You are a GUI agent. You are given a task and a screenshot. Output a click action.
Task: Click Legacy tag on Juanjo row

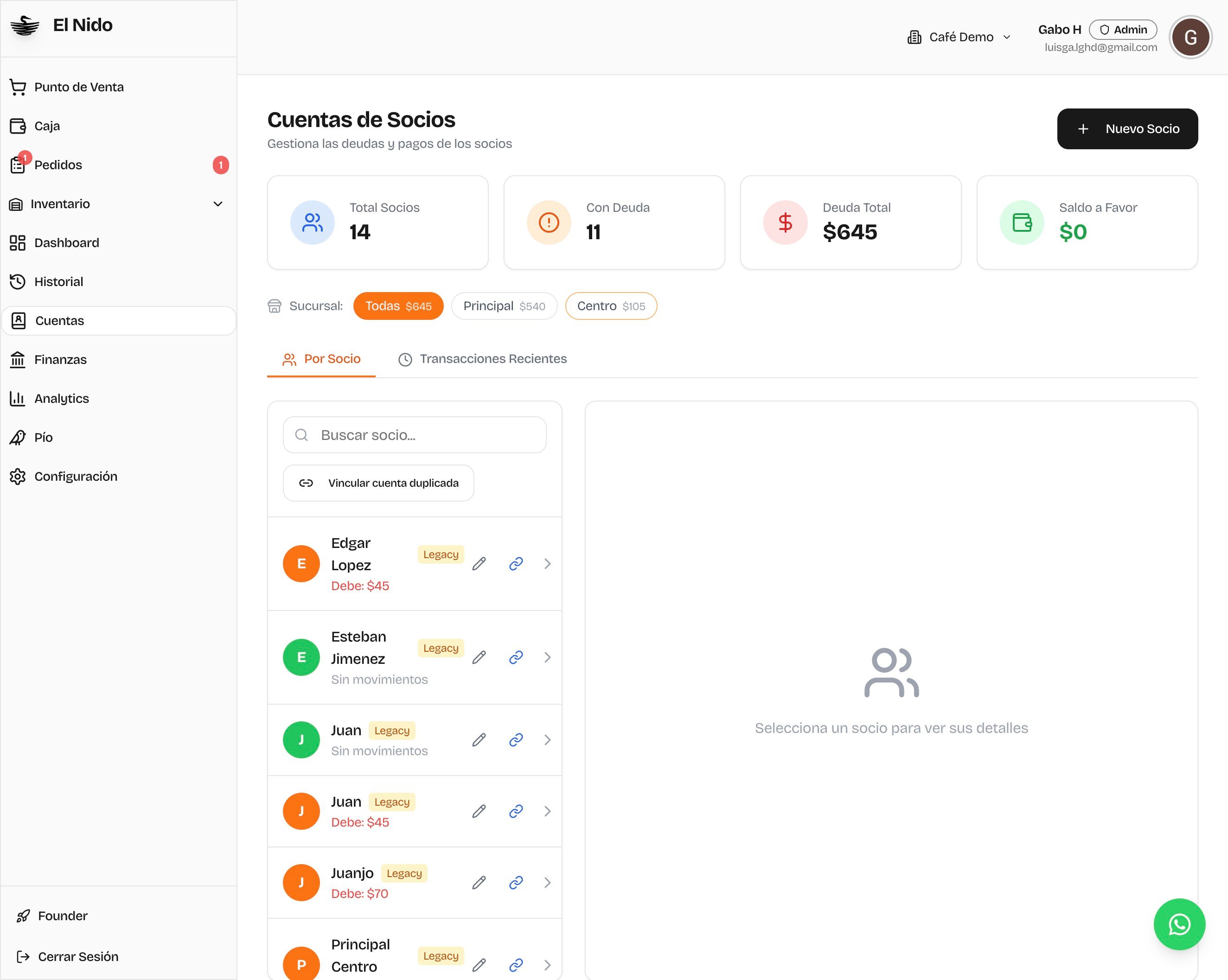click(404, 873)
